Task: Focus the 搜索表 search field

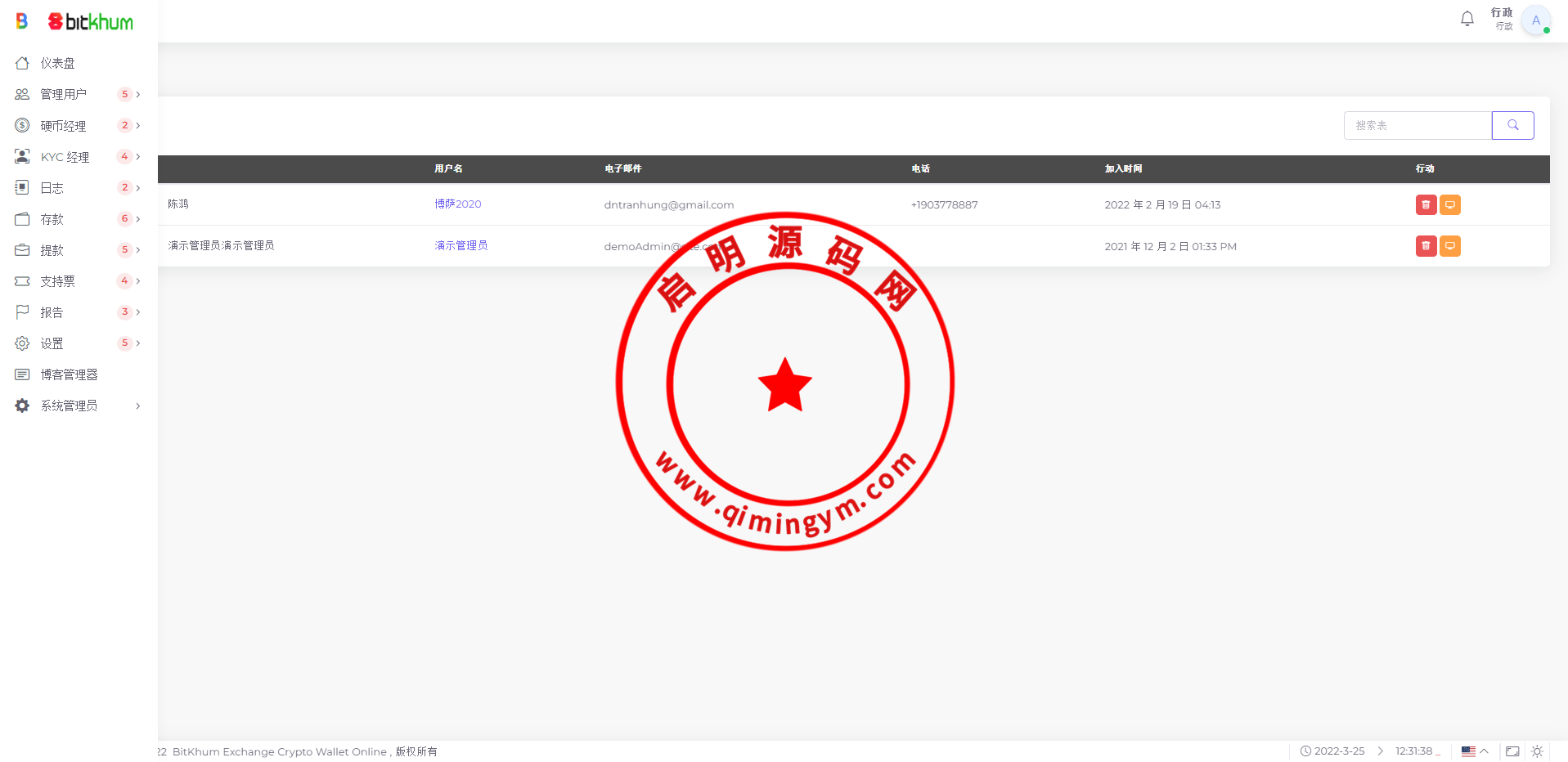Action: (1417, 125)
